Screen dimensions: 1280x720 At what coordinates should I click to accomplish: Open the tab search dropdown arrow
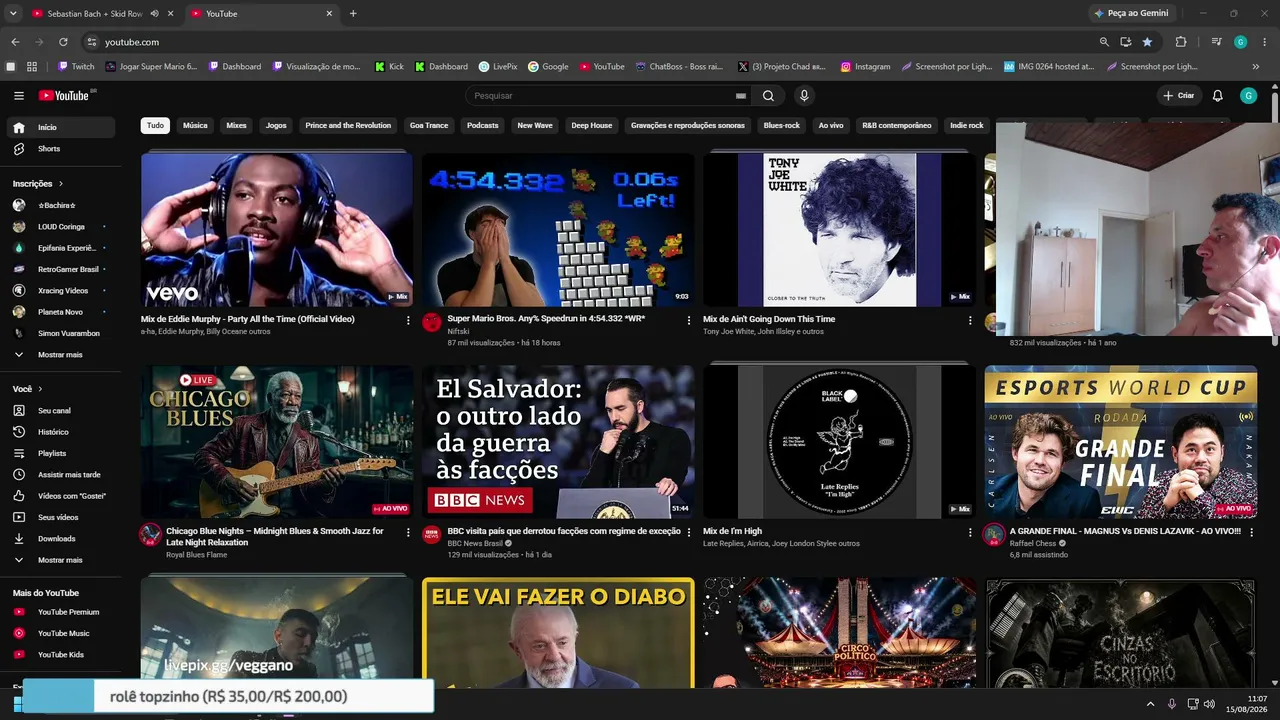[x=13, y=13]
